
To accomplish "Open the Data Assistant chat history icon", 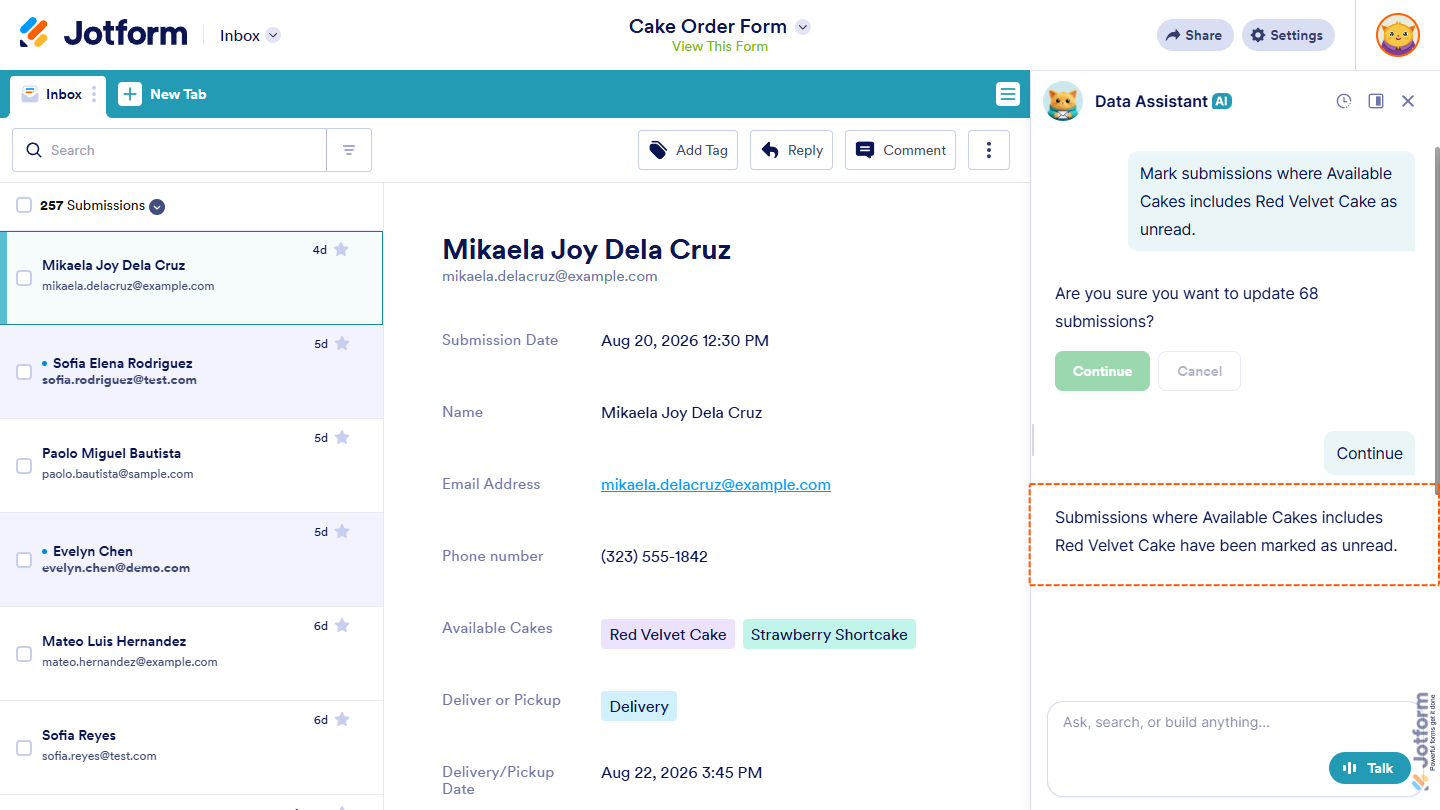I will (x=1344, y=101).
